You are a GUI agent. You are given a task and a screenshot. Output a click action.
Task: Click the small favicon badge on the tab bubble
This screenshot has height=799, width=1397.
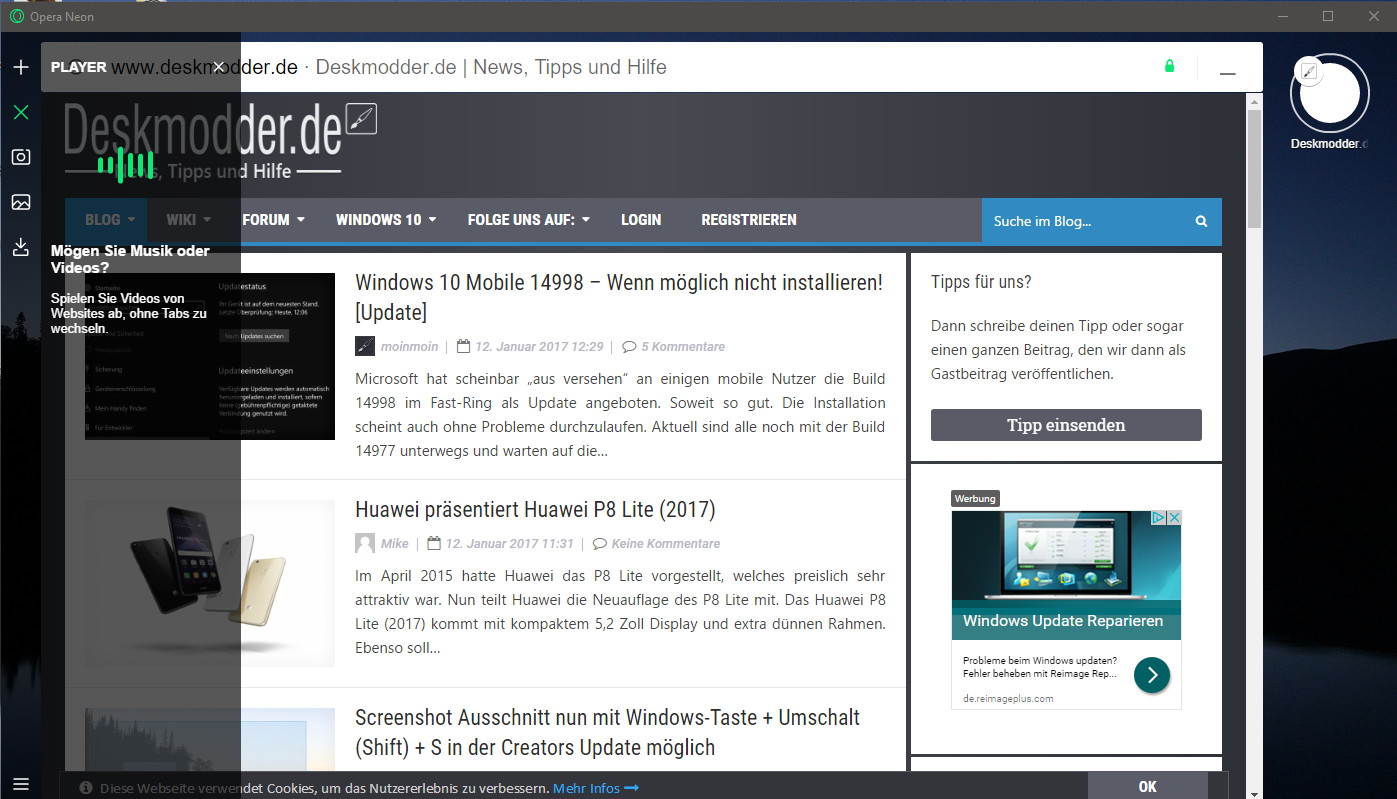1309,71
